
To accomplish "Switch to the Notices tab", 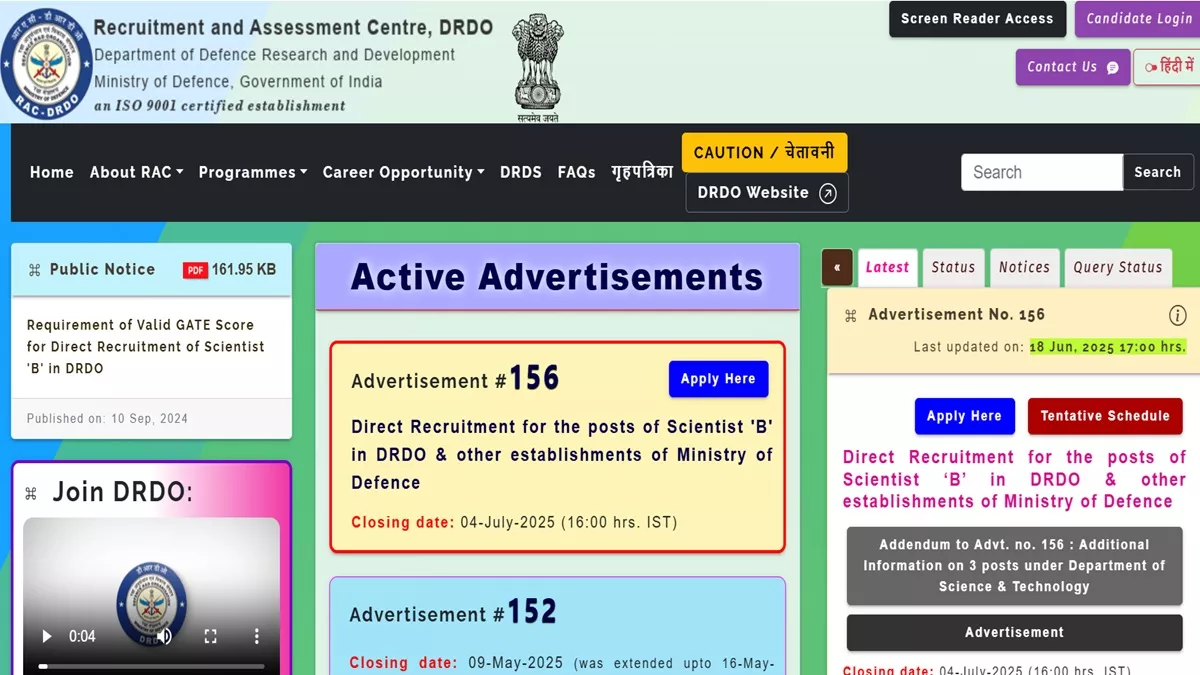I will (1025, 268).
